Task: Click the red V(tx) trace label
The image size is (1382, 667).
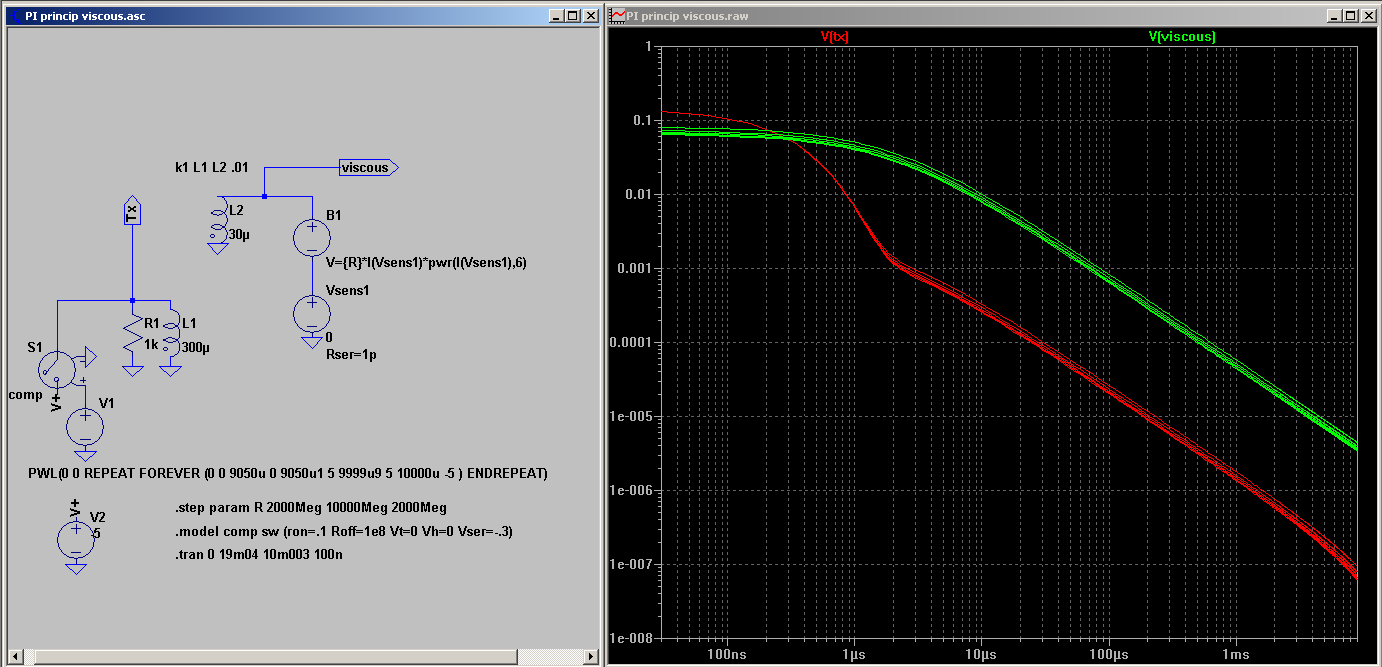Action: pyautogui.click(x=834, y=36)
